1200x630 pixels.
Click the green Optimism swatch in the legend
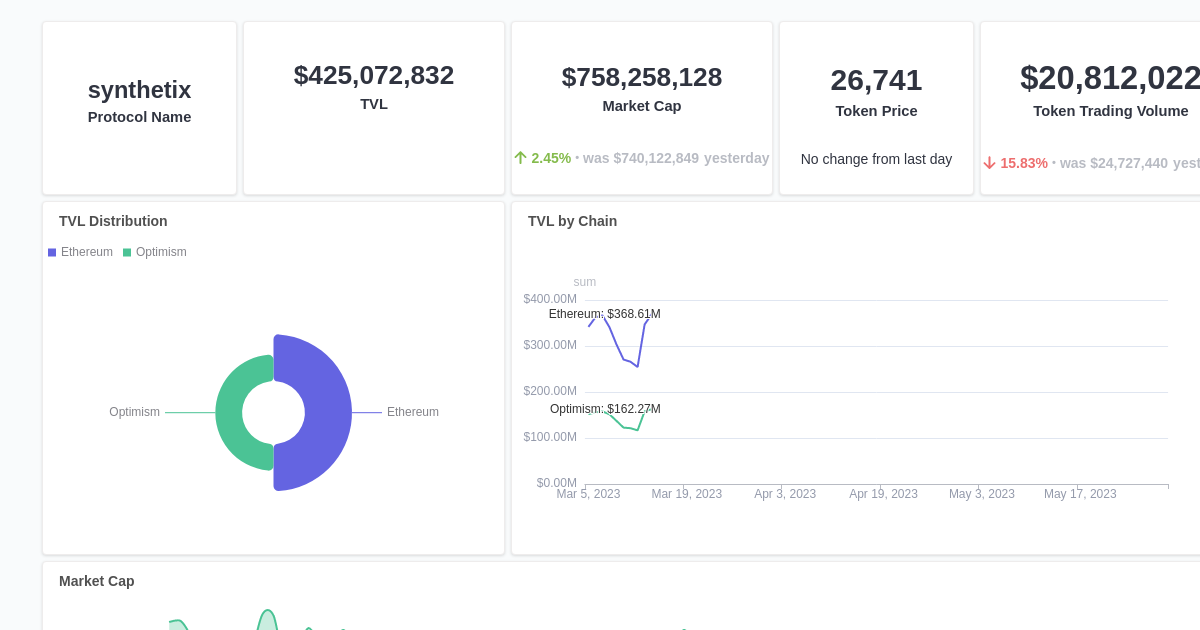(x=125, y=252)
